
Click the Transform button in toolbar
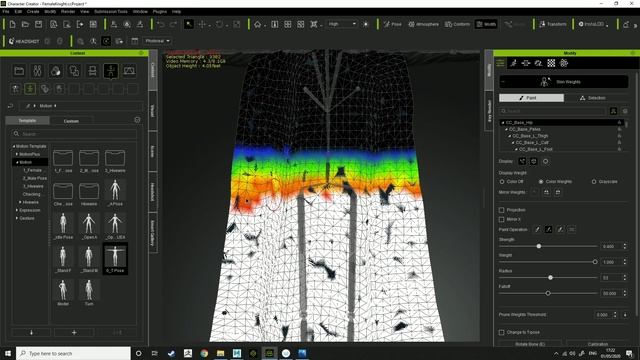coord(553,24)
